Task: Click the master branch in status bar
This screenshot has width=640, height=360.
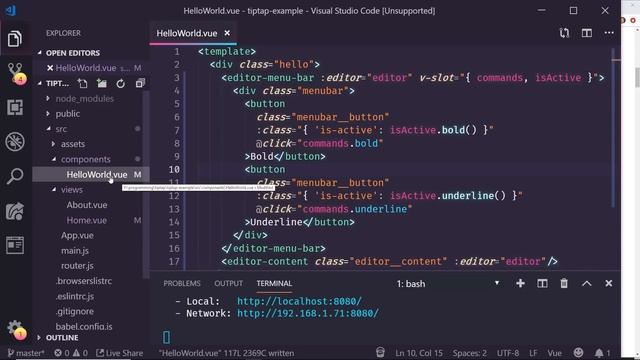Action: [x=26, y=353]
